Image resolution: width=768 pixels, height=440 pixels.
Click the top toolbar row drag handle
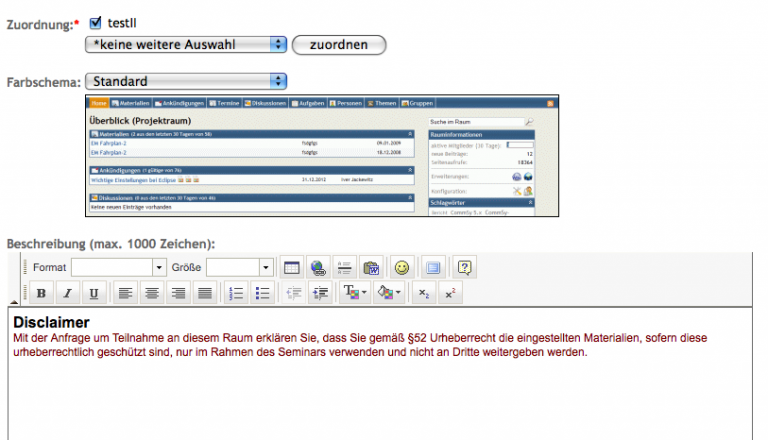point(25,268)
